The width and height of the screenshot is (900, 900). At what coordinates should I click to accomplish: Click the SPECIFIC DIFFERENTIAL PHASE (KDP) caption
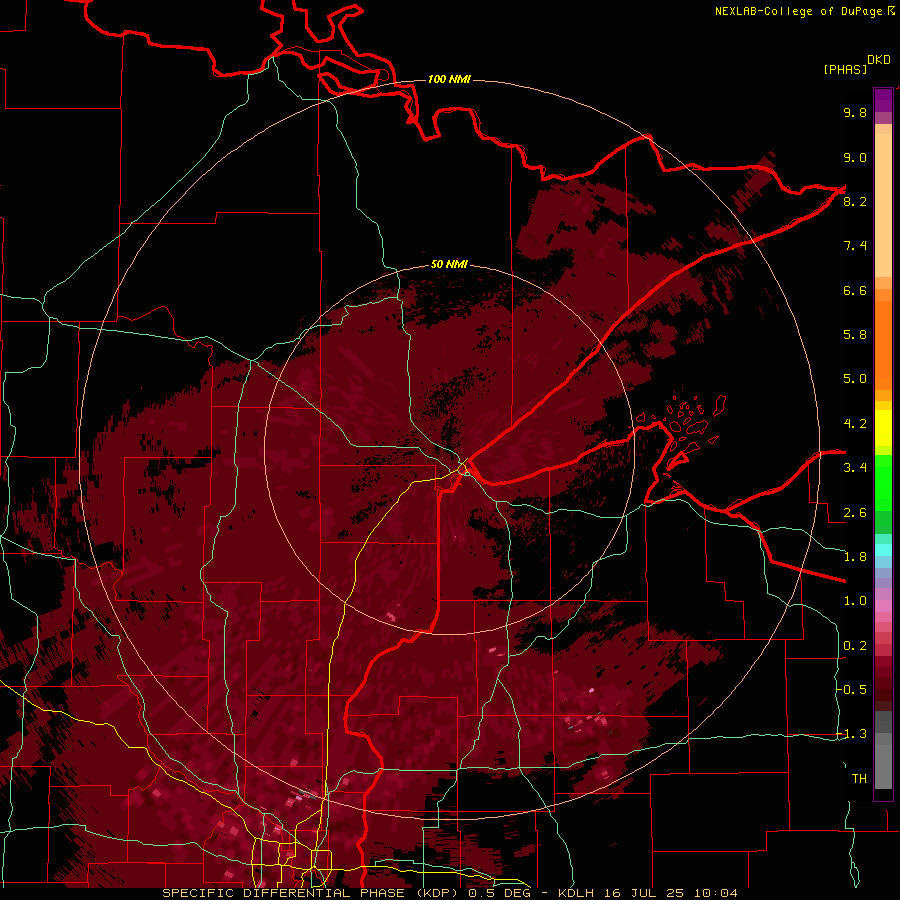pyautogui.click(x=313, y=893)
